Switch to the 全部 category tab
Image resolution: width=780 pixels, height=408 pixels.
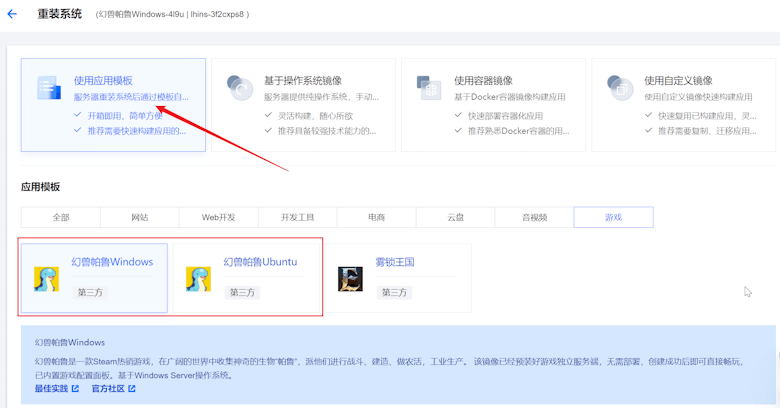(61, 217)
